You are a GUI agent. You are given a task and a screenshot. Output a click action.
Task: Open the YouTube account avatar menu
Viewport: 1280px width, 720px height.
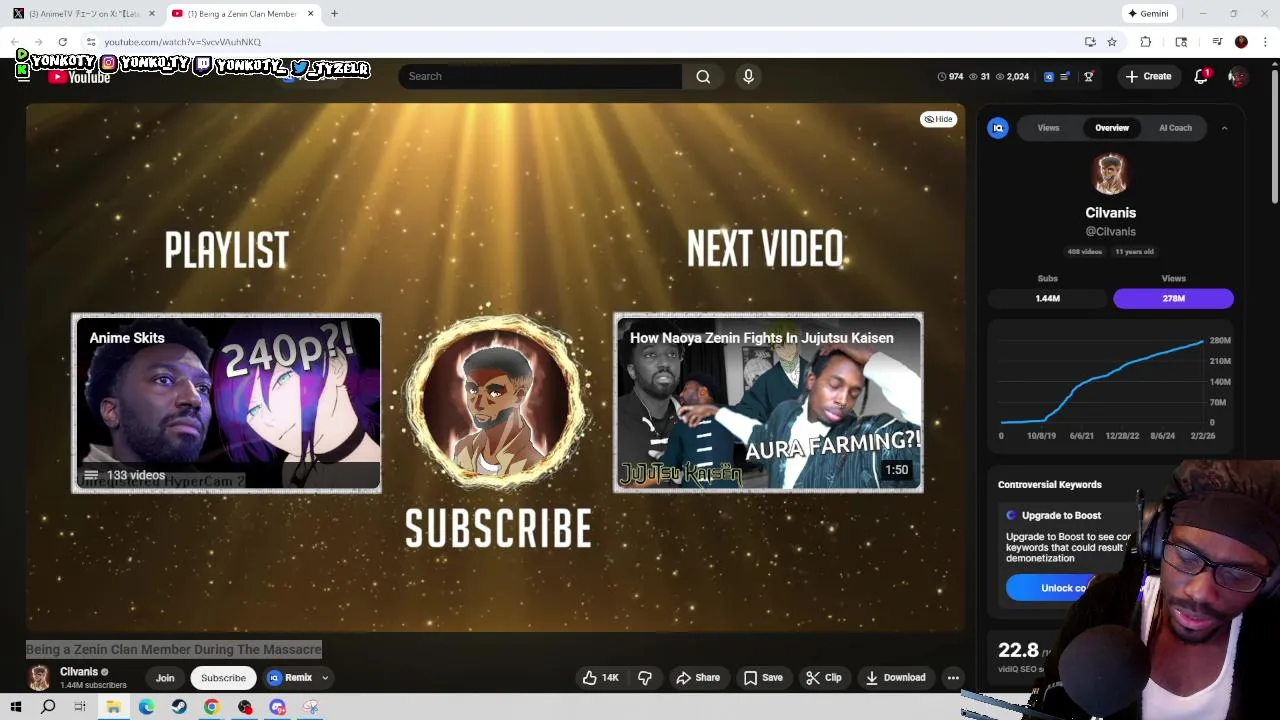pos(1237,76)
